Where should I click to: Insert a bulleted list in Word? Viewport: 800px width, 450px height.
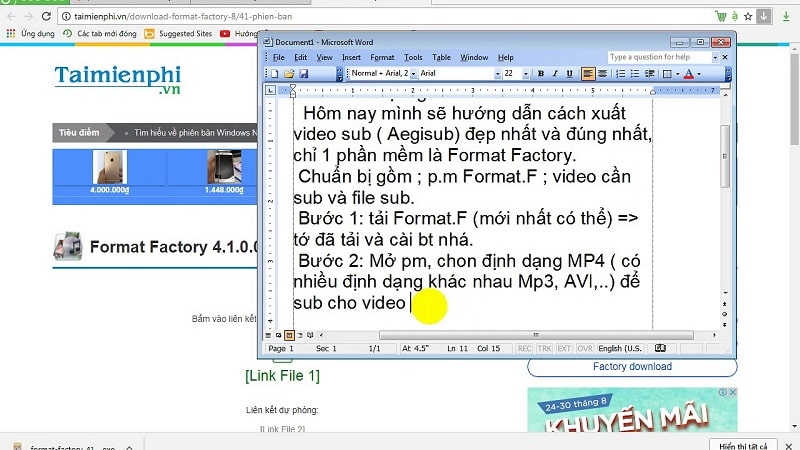pyautogui.click(x=635, y=74)
